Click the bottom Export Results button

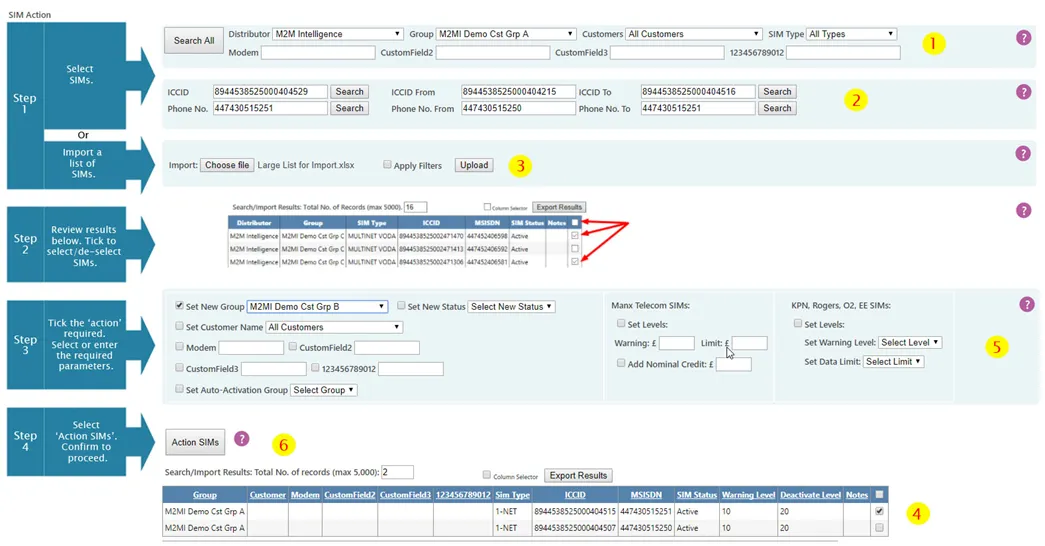(578, 475)
